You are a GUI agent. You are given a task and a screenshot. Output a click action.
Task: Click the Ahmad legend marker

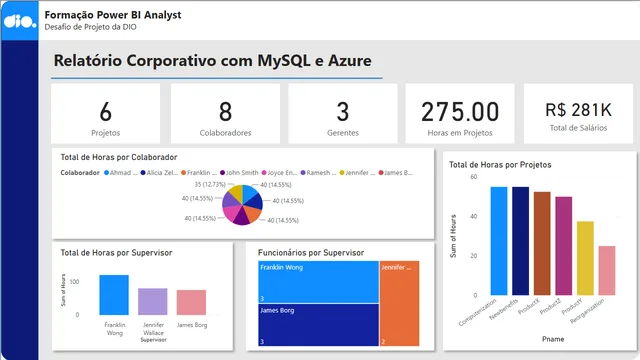[107, 173]
